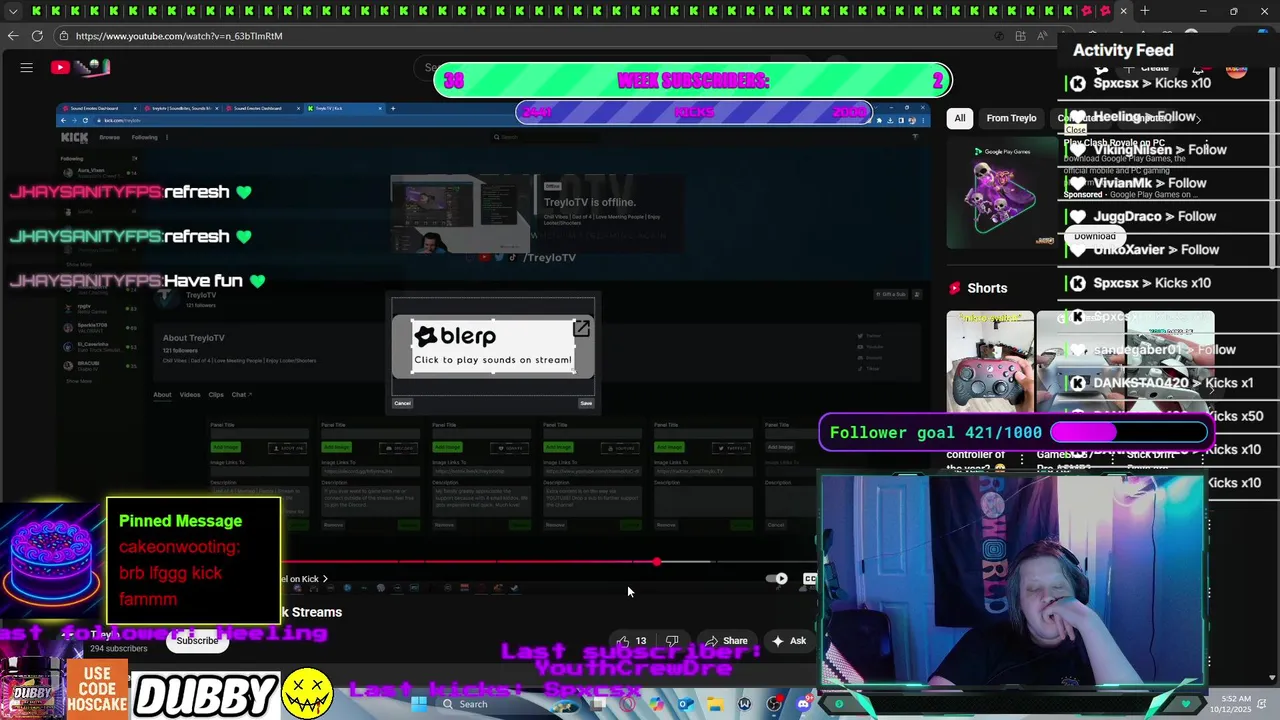Click the blerp play sounds panel
1280x720 pixels.
[493, 347]
